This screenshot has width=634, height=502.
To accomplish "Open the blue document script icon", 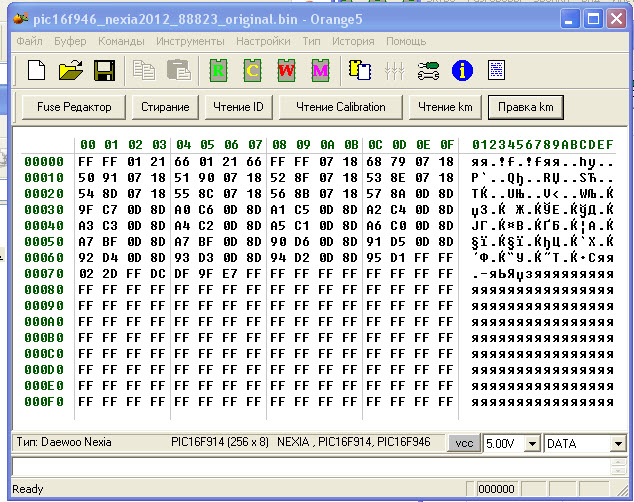I will [496, 70].
